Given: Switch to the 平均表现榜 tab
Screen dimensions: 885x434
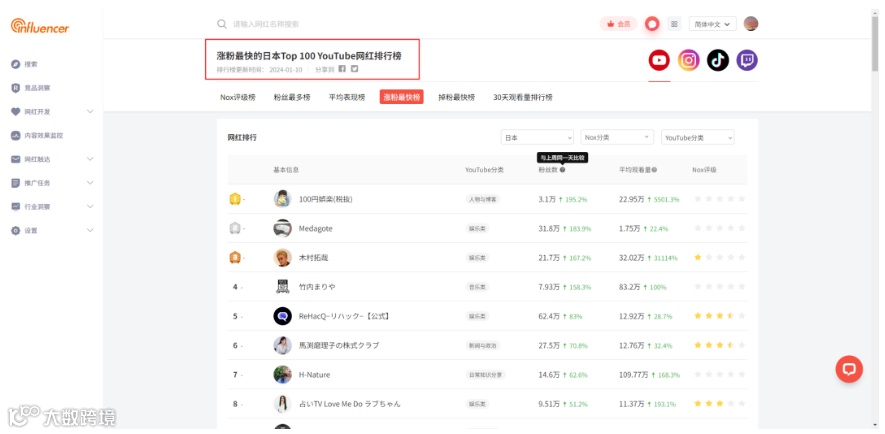Looking at the screenshot, I should [347, 97].
